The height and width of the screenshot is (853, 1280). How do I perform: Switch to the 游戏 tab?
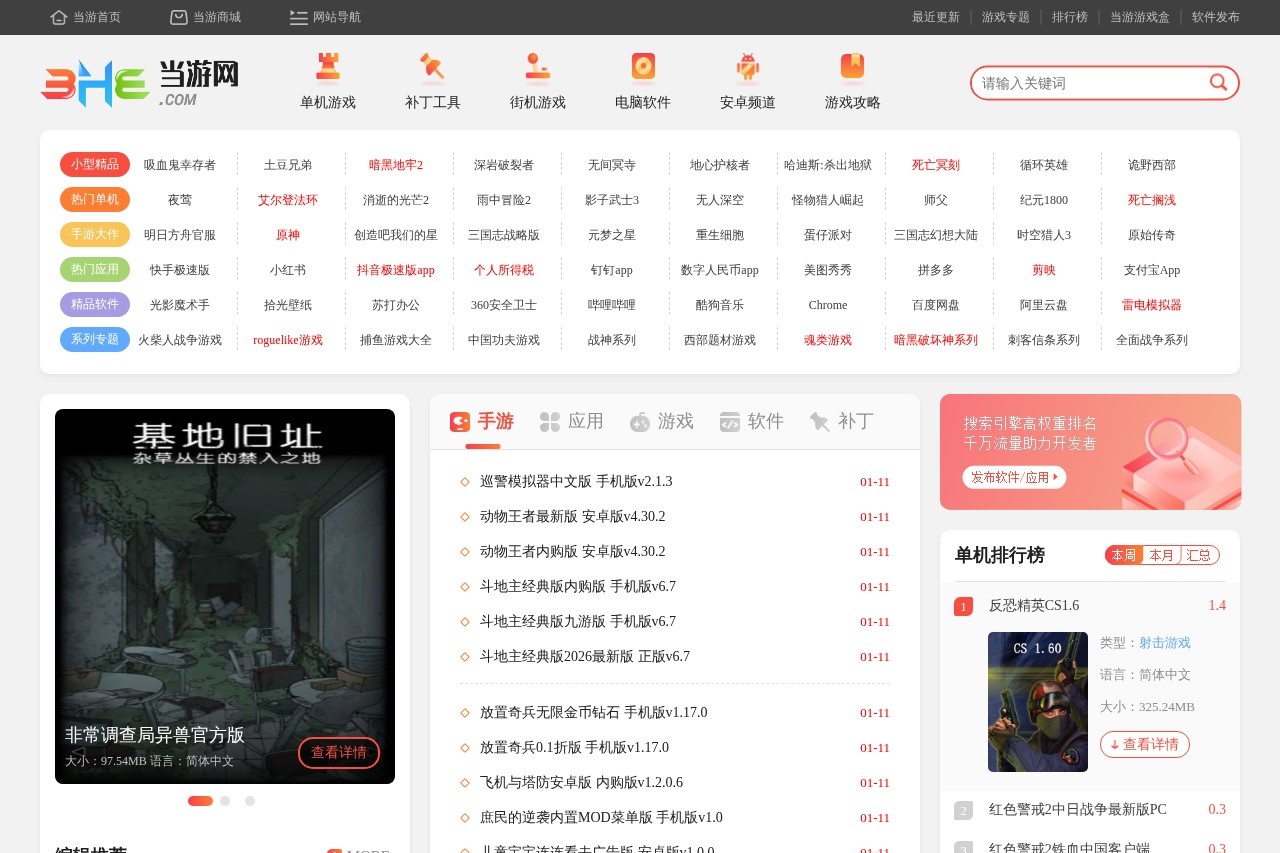[x=662, y=422]
